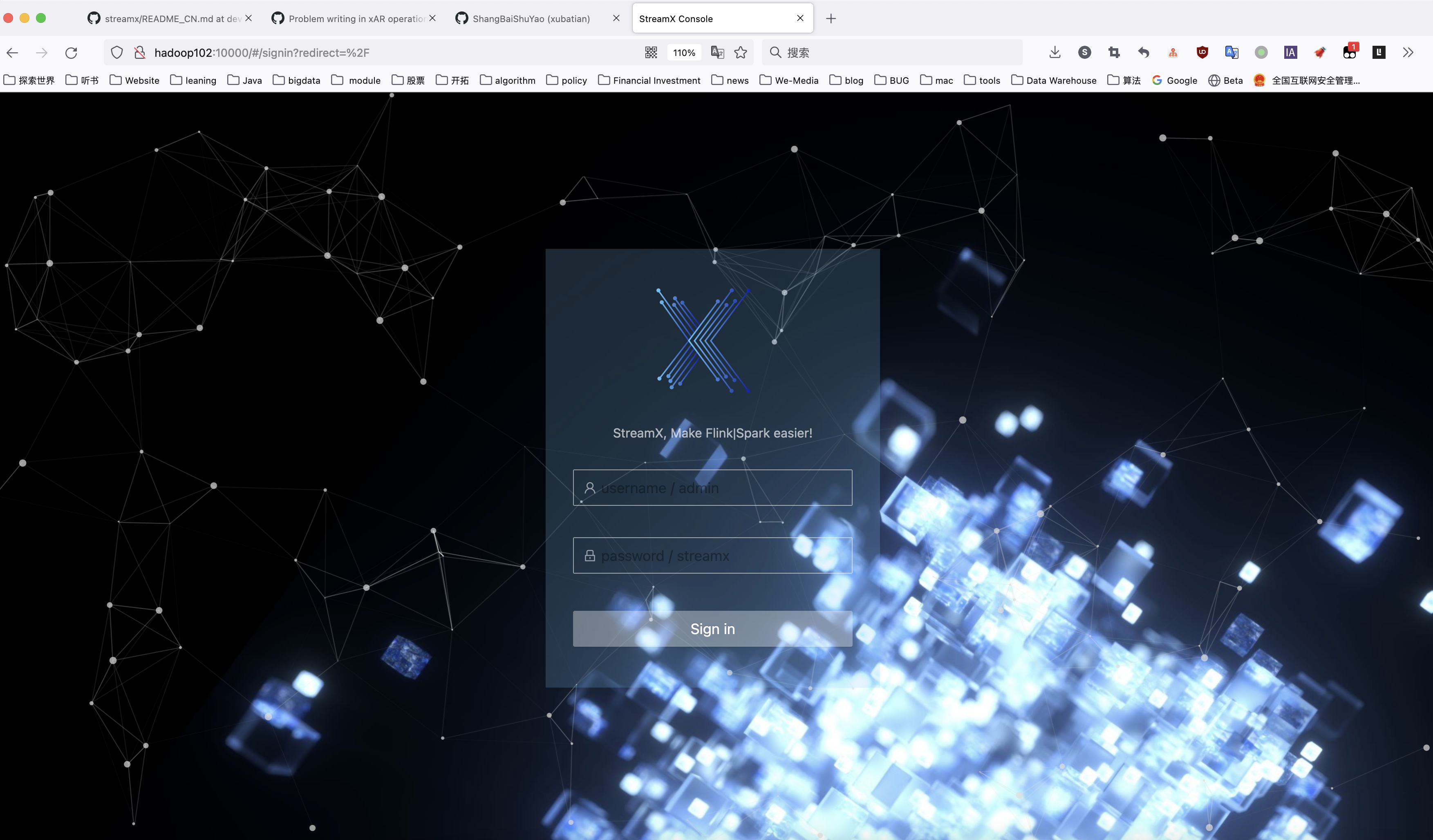The height and width of the screenshot is (840, 1433).
Task: Open the policy bookmark folder
Action: [x=566, y=80]
